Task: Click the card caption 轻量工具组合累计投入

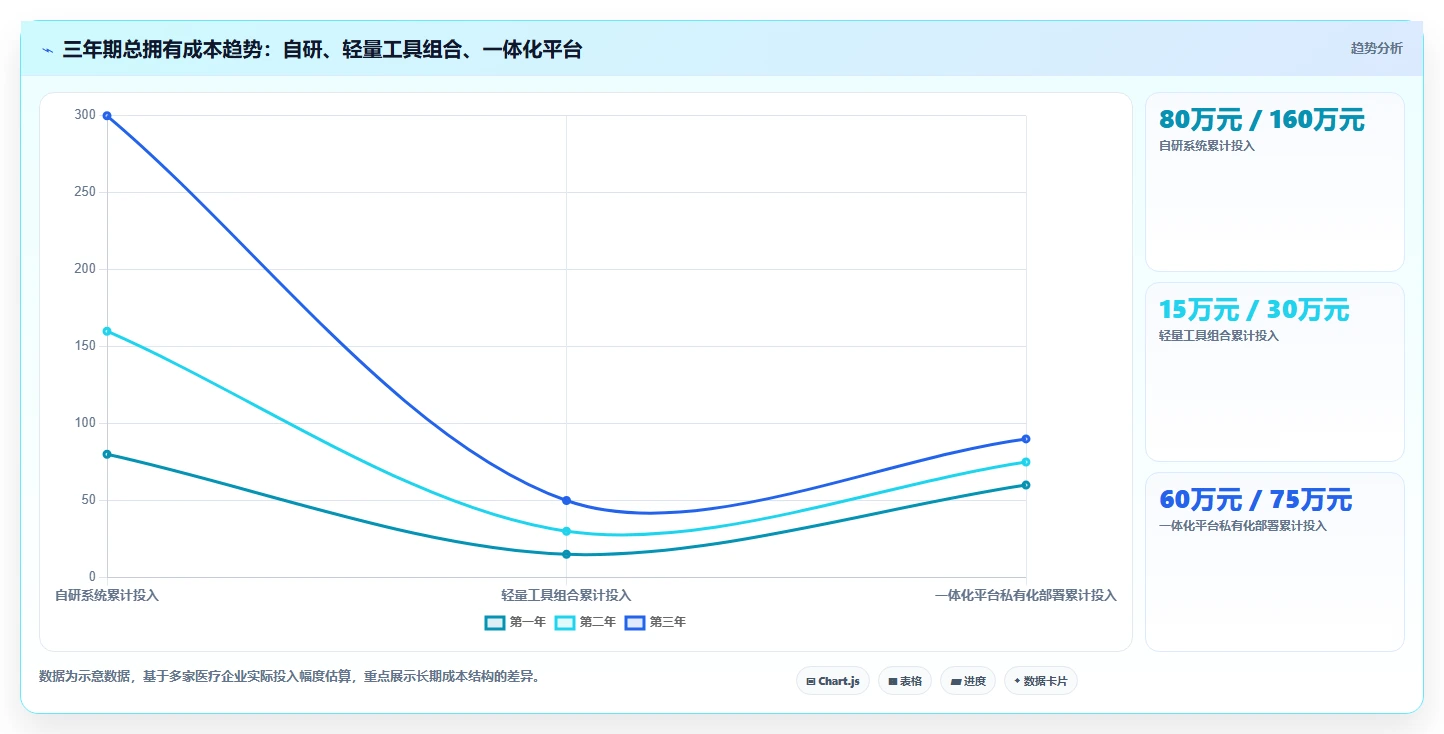Action: [1219, 336]
